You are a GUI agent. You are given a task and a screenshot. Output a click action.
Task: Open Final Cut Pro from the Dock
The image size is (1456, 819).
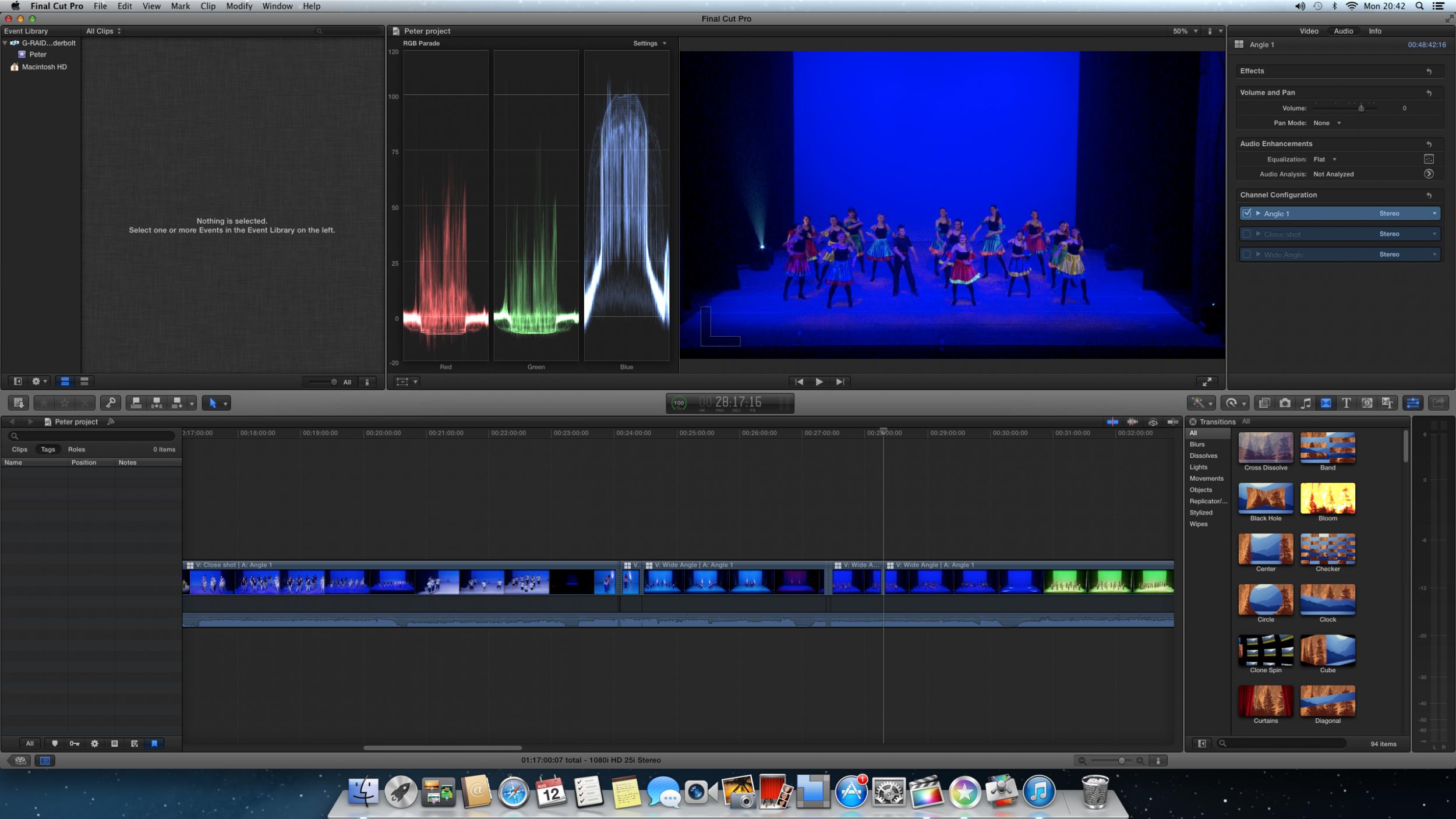tap(926, 792)
